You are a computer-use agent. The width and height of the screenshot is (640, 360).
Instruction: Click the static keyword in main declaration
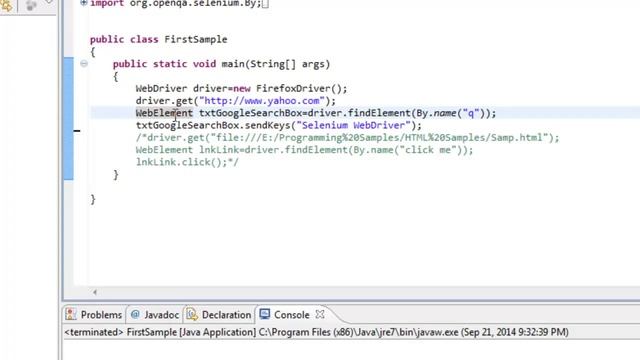[170, 64]
